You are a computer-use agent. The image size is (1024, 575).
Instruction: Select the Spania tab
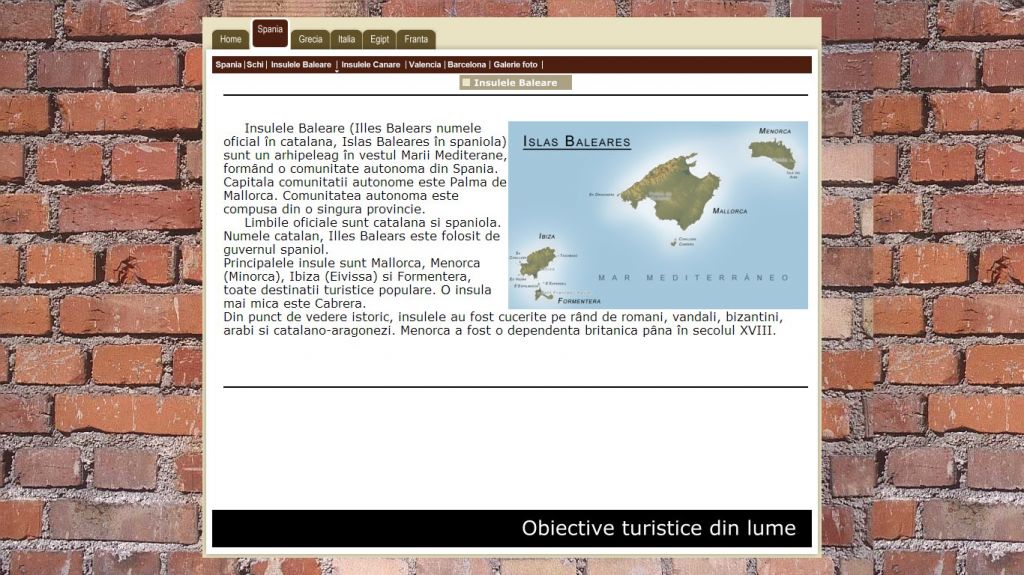(270, 31)
